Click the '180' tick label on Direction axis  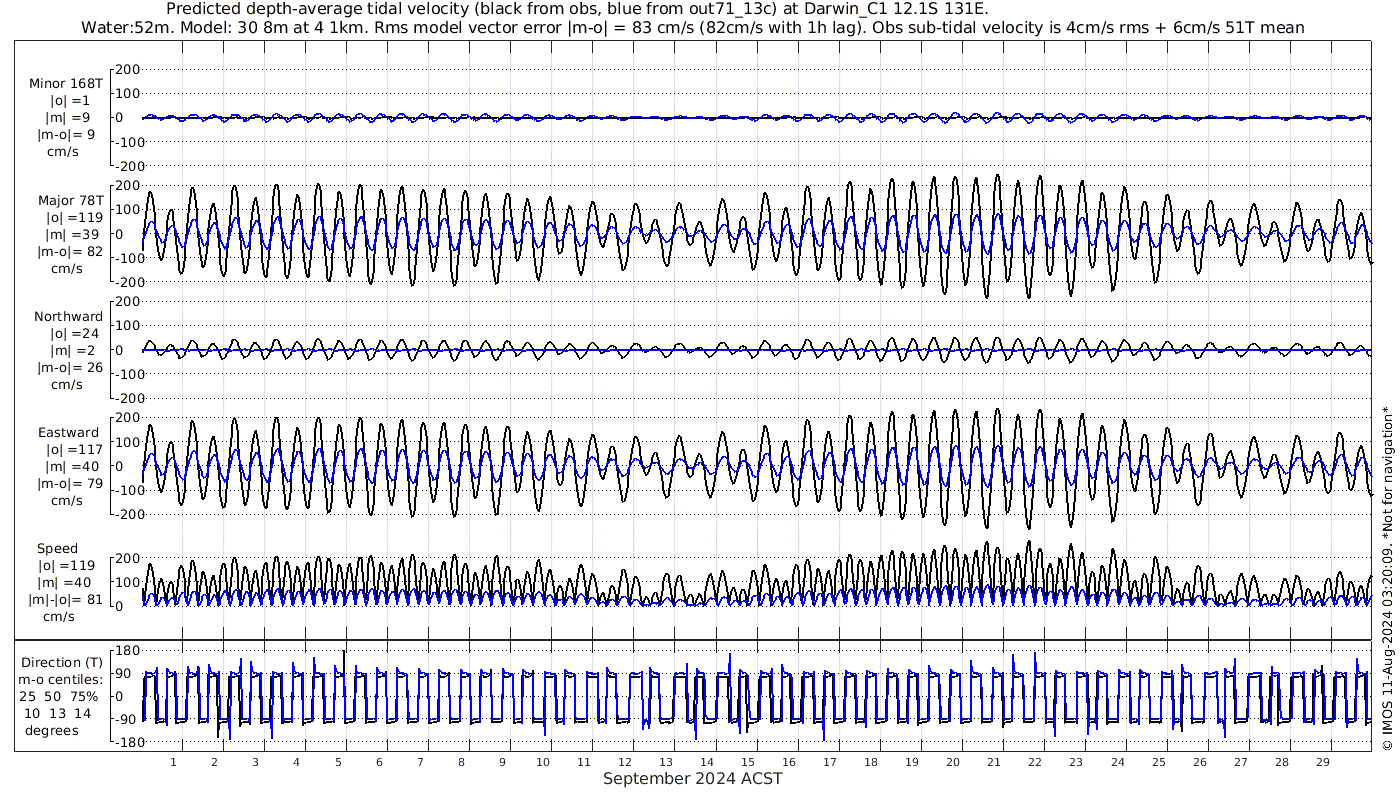point(126,650)
